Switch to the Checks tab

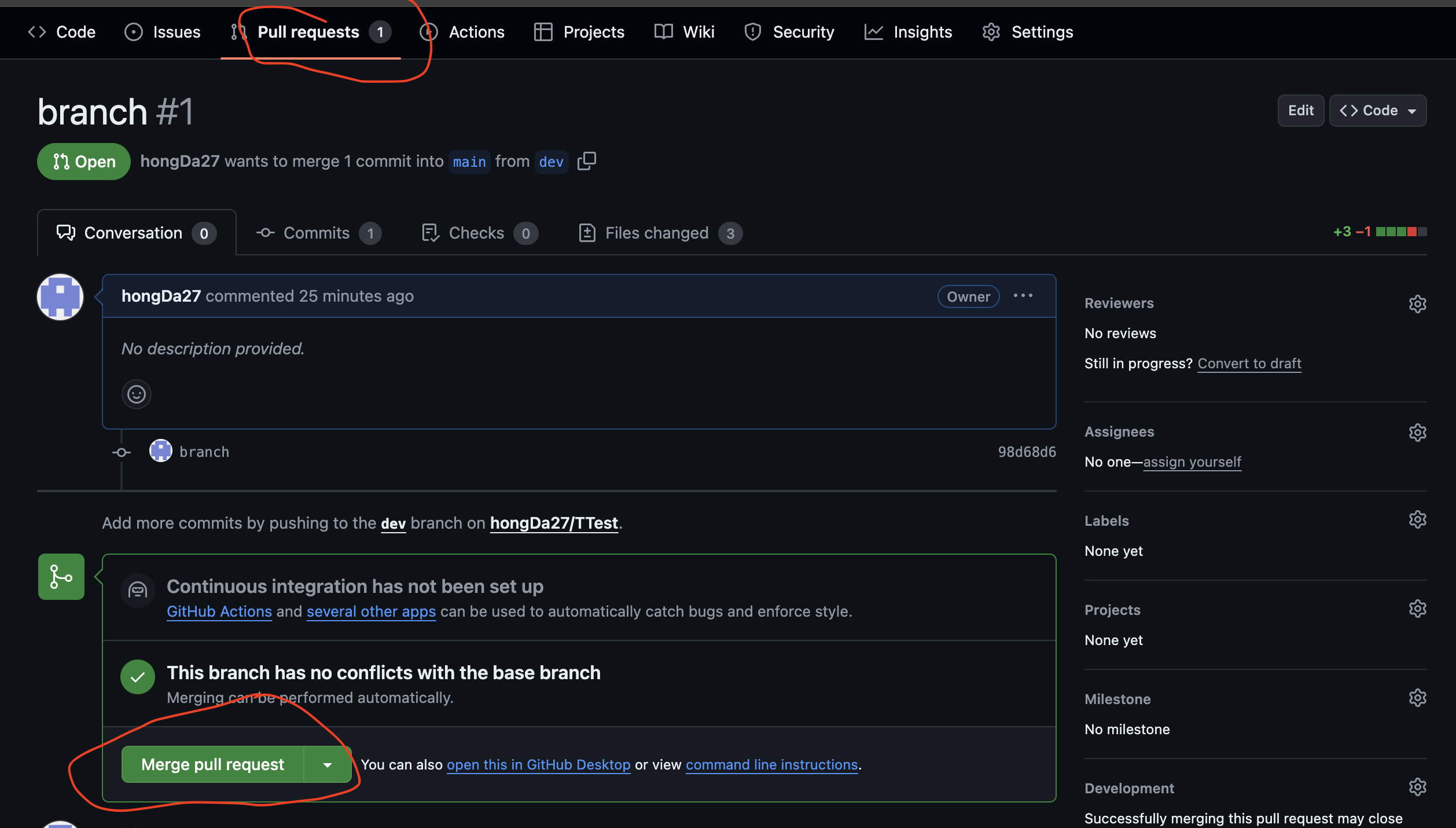coord(480,233)
